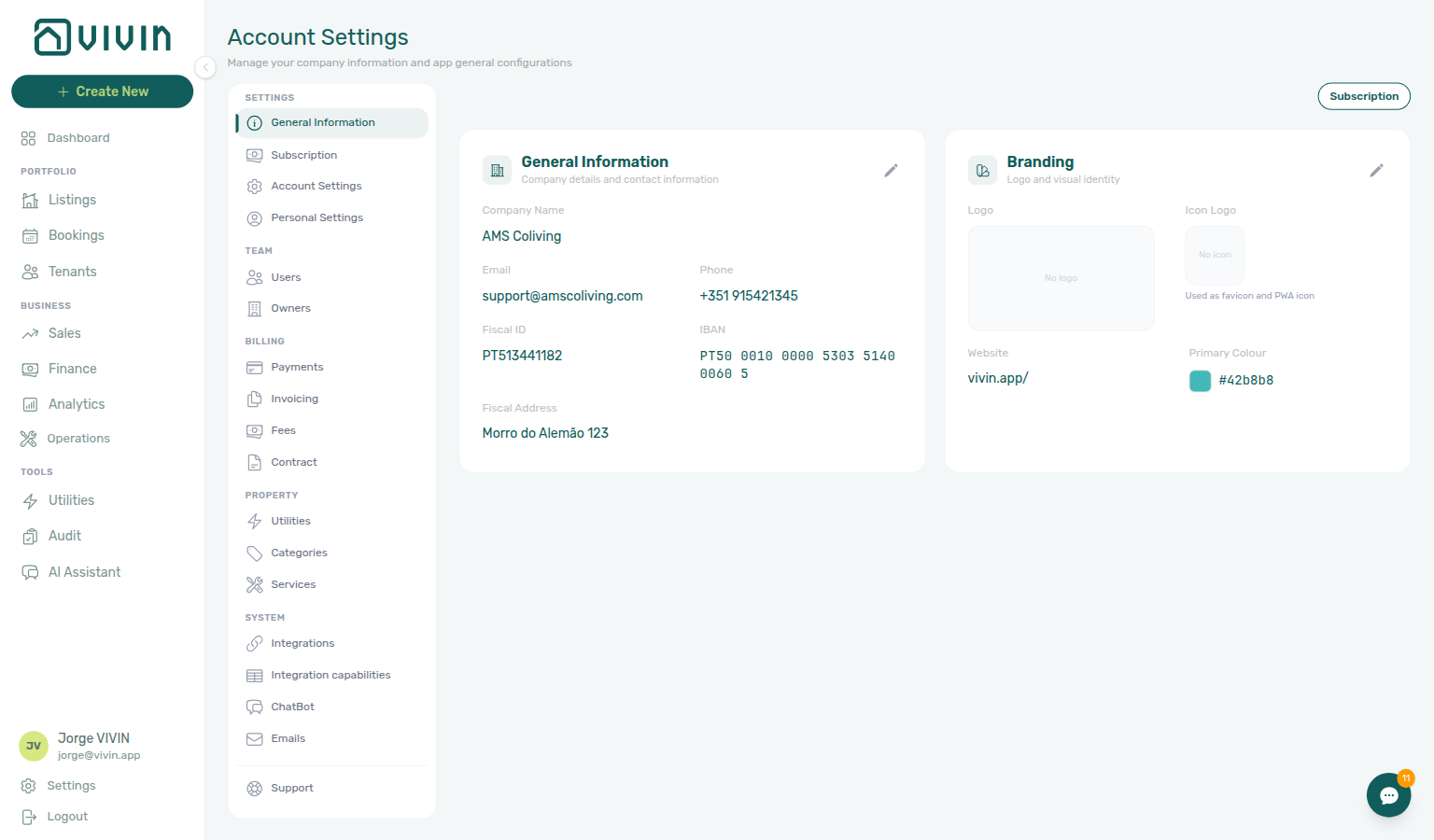Click the Finance banknote icon
1434x840 pixels.
(30, 370)
